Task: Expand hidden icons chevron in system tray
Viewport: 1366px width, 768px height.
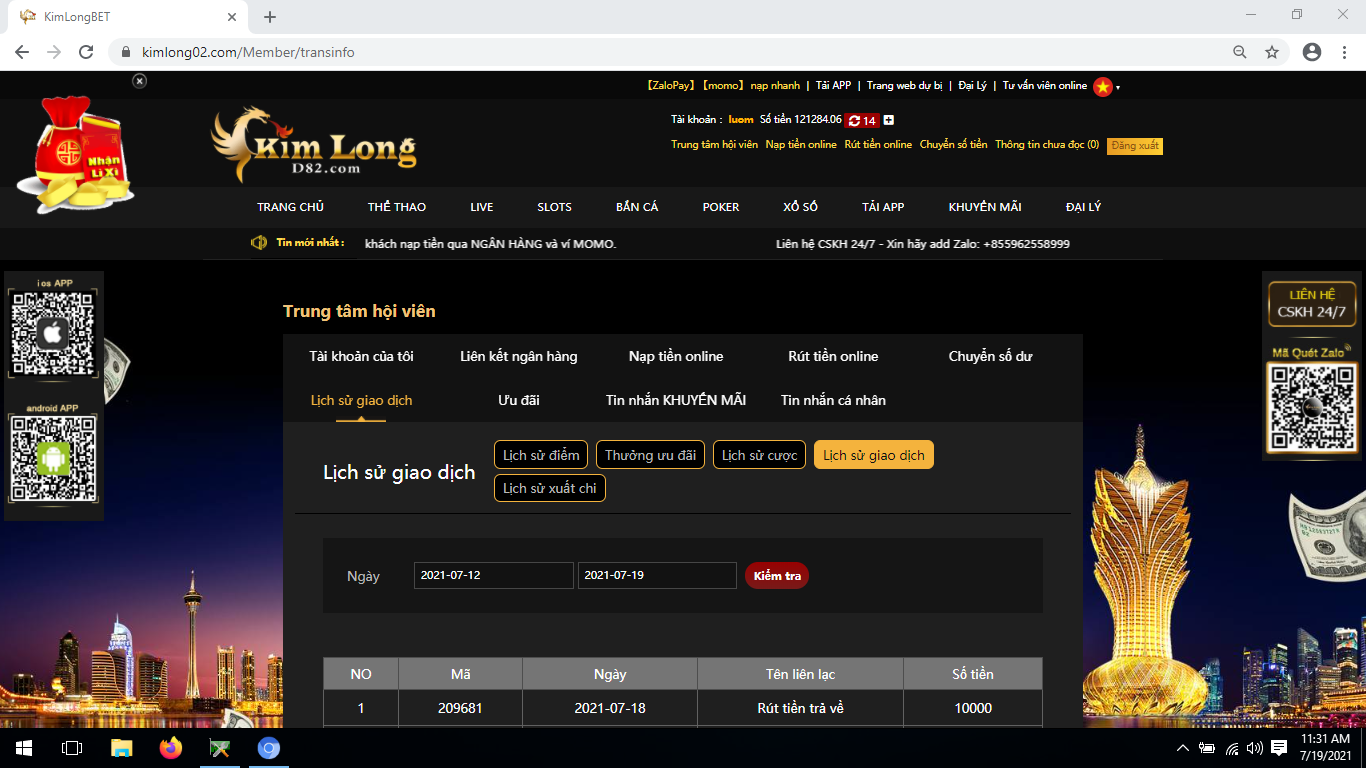Action: (x=1181, y=748)
